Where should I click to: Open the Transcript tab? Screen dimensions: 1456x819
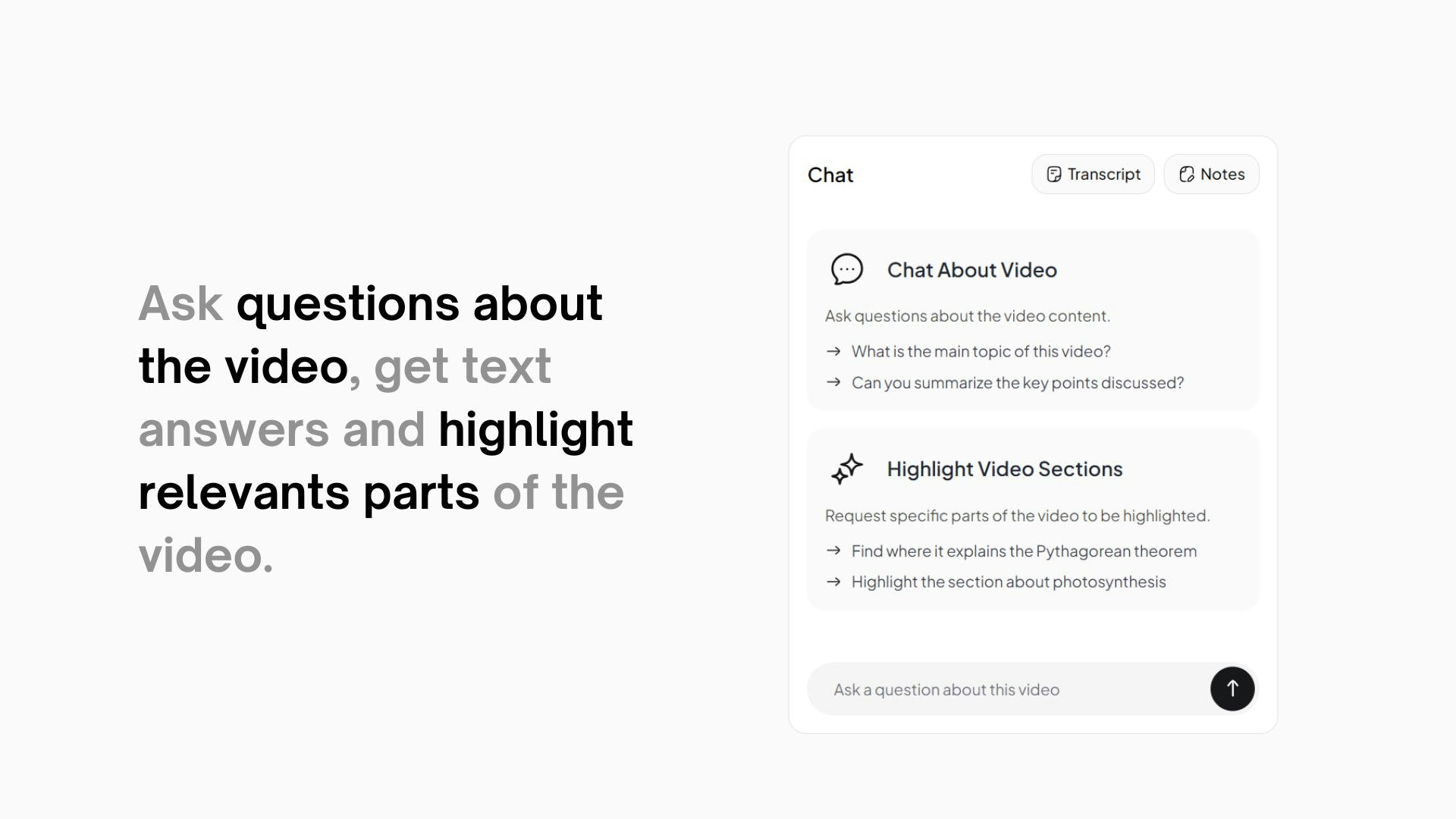[x=1093, y=174]
